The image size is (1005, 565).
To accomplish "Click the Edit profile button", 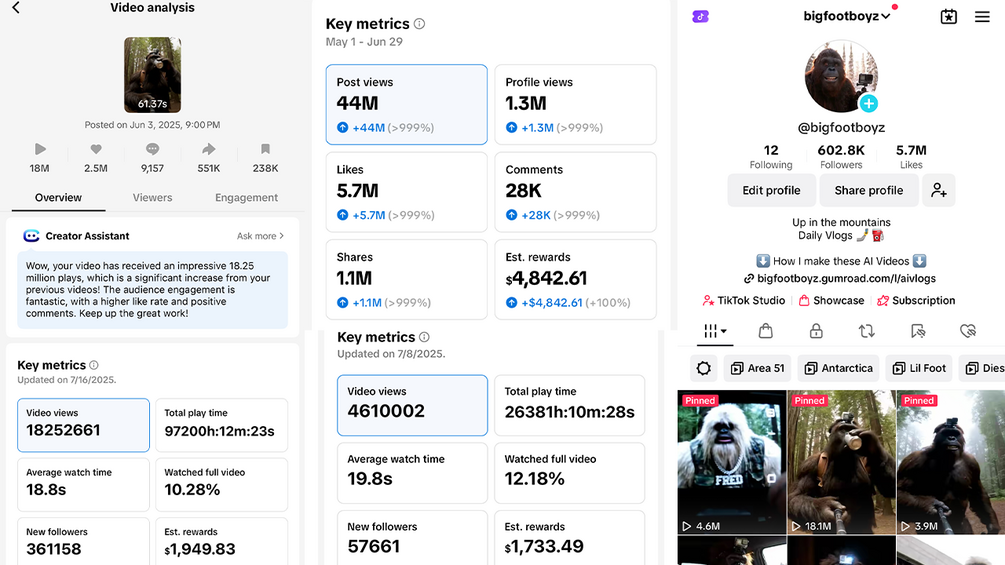I will click(x=771, y=190).
